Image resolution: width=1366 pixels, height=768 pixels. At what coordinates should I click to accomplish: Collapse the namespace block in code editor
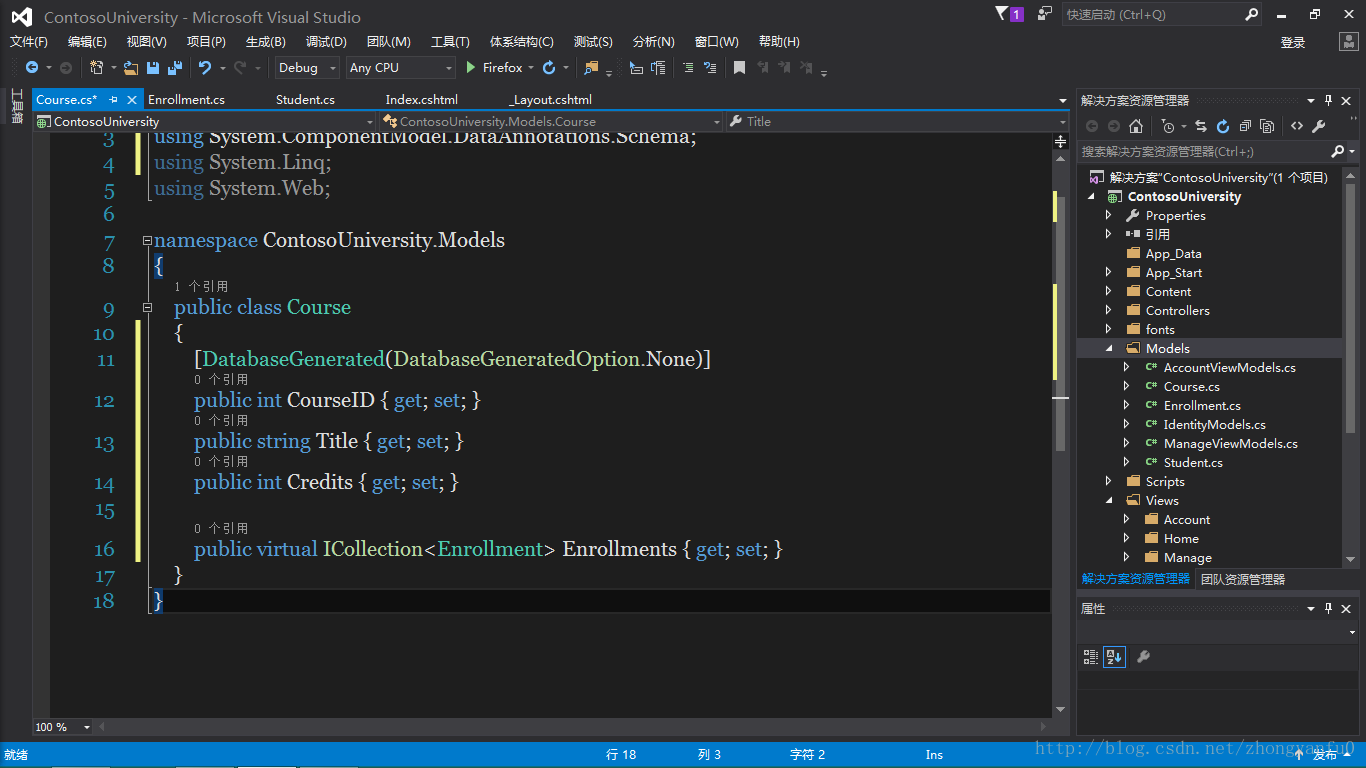tap(147, 241)
